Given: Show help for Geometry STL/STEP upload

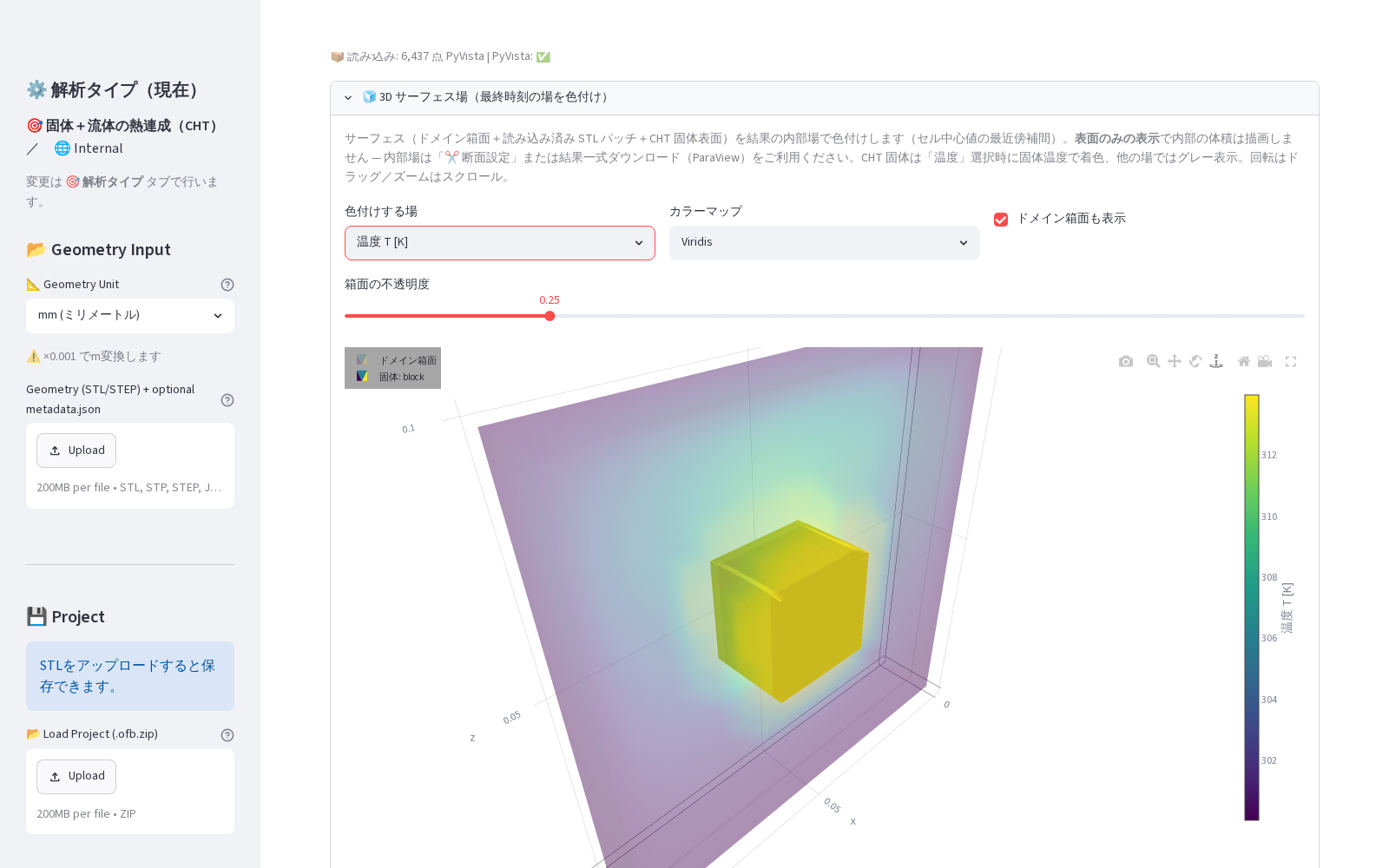Looking at the screenshot, I should coord(227,400).
